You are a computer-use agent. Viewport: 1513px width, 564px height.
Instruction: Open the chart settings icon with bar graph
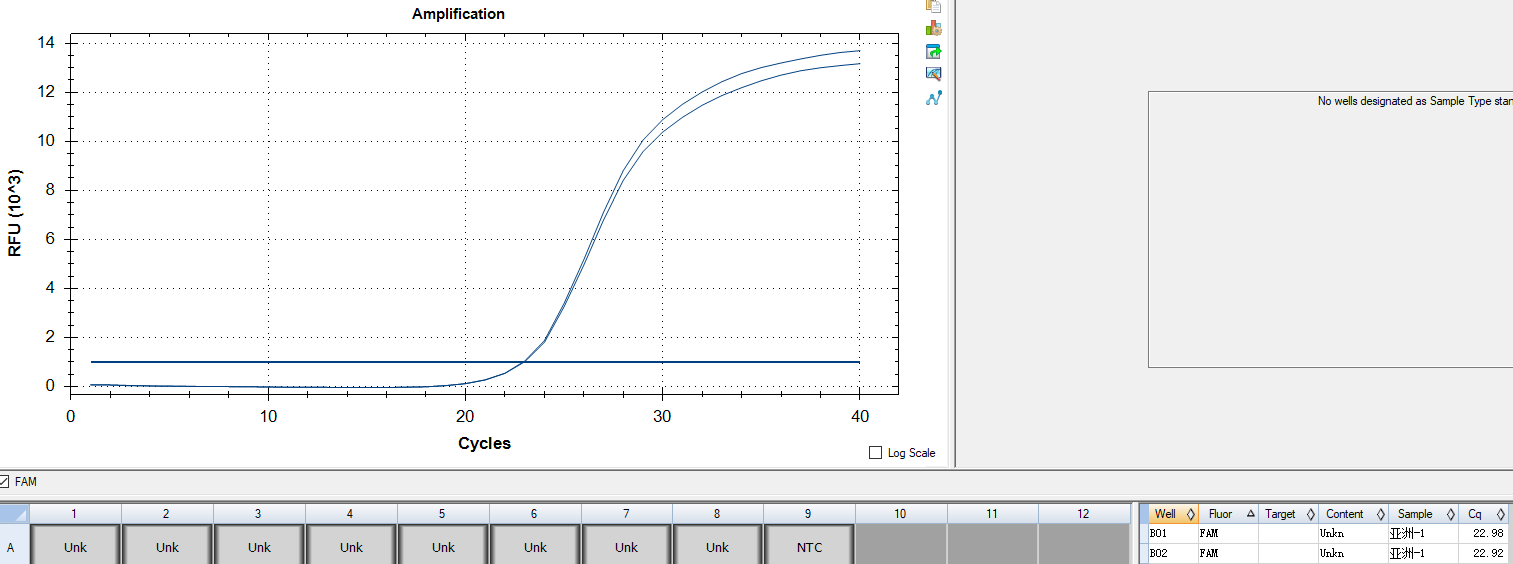[934, 28]
